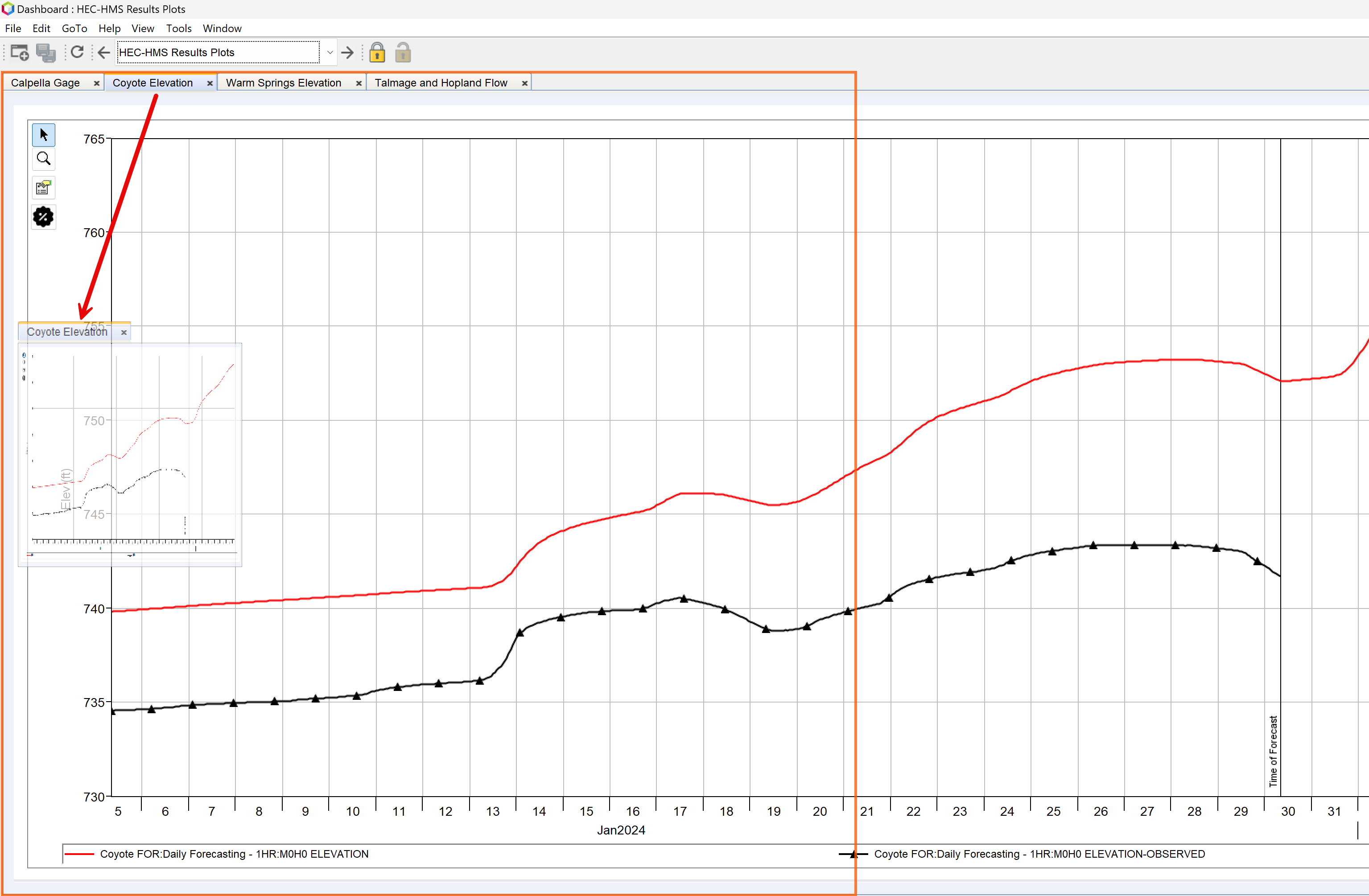Click the black percent badge icon

pyautogui.click(x=44, y=217)
